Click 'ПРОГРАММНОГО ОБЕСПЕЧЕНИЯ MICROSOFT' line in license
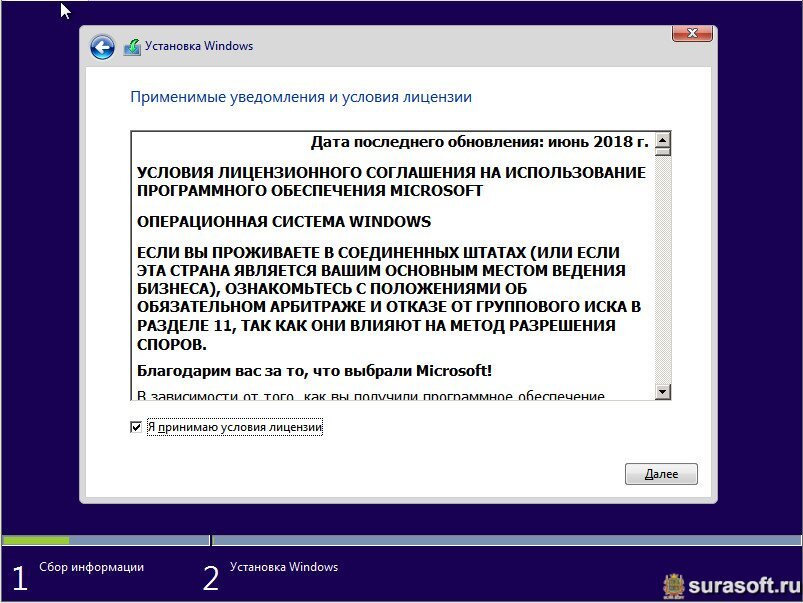Image resolution: width=803 pixels, height=603 pixels. [x=310, y=191]
